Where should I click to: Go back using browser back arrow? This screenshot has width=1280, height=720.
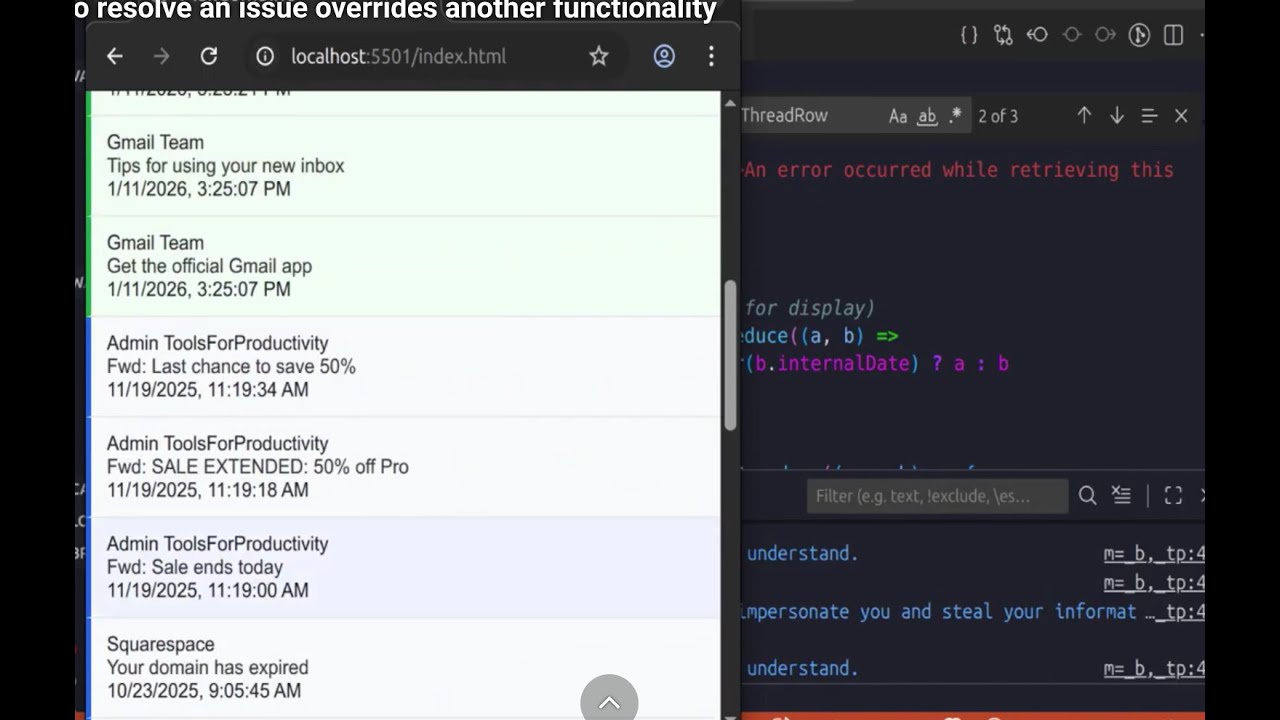[x=115, y=57]
